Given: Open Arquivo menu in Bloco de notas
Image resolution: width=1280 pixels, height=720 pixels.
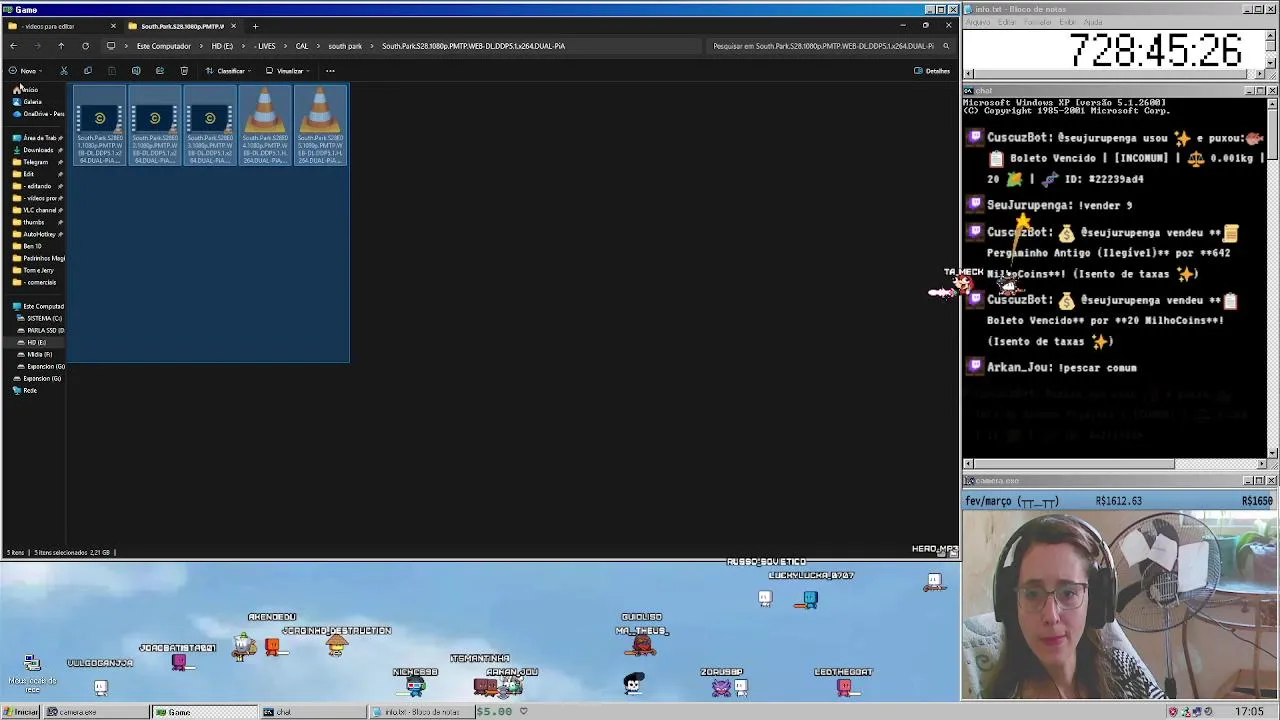Looking at the screenshot, I should click(x=977, y=22).
